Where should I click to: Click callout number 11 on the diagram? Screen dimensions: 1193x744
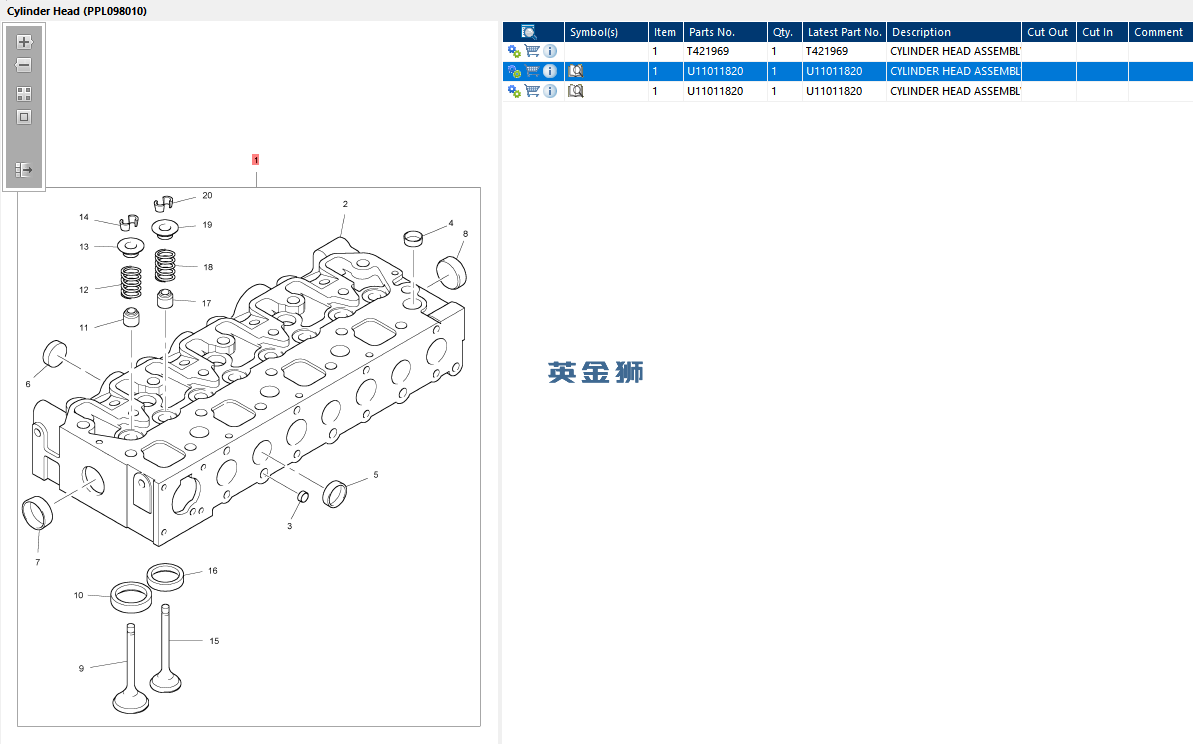[x=84, y=328]
